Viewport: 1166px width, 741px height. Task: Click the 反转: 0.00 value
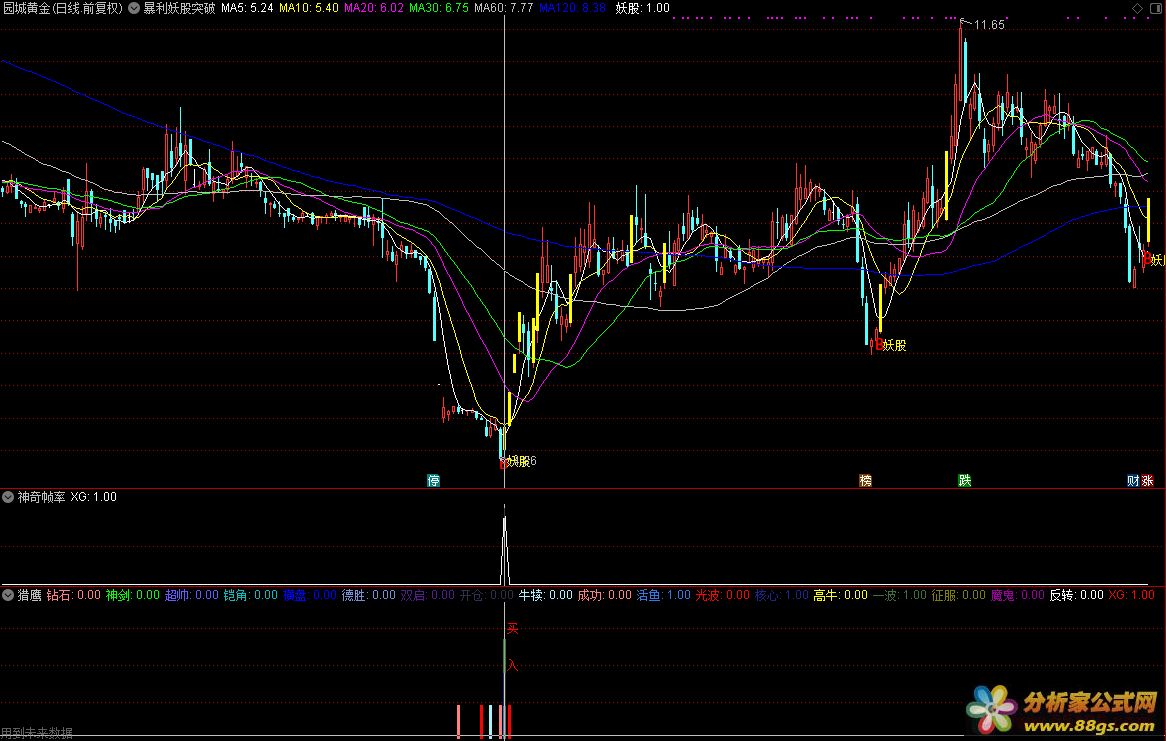[1076, 594]
